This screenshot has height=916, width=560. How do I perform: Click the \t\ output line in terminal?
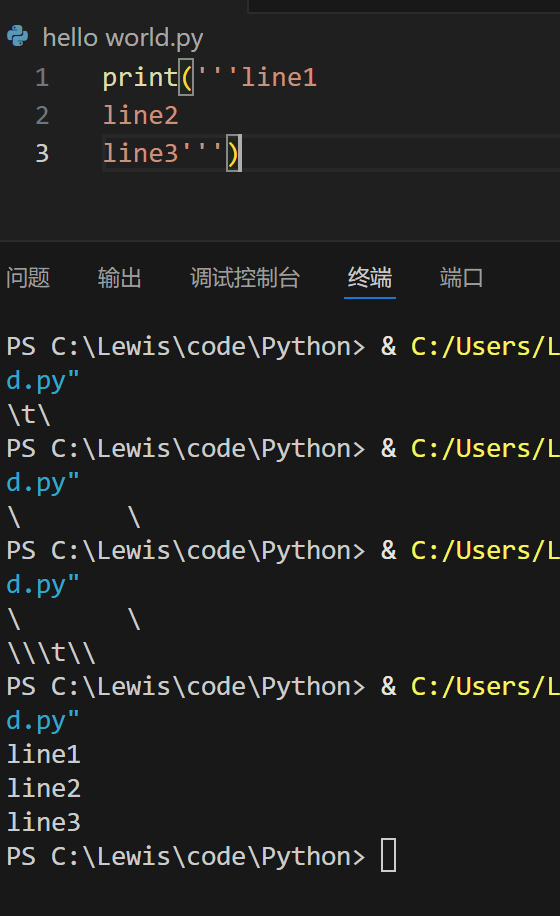[29, 415]
